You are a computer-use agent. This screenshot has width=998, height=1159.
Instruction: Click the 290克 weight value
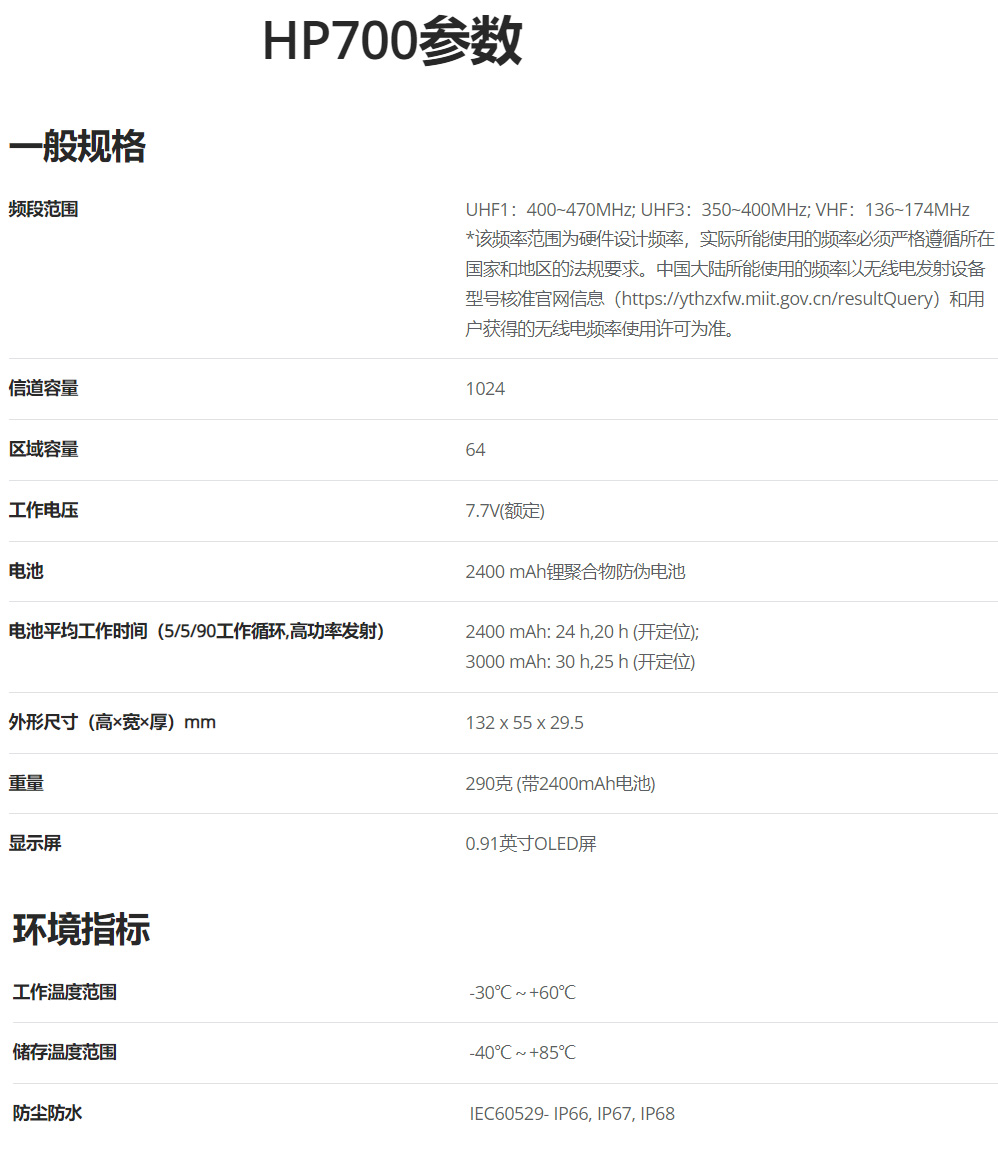point(560,784)
